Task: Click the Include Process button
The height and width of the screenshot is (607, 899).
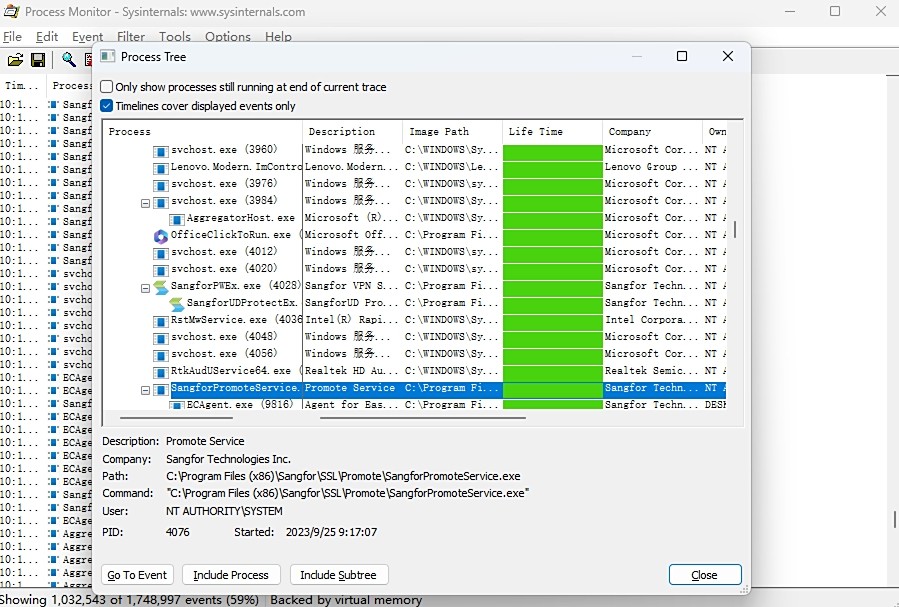Action: [x=231, y=575]
